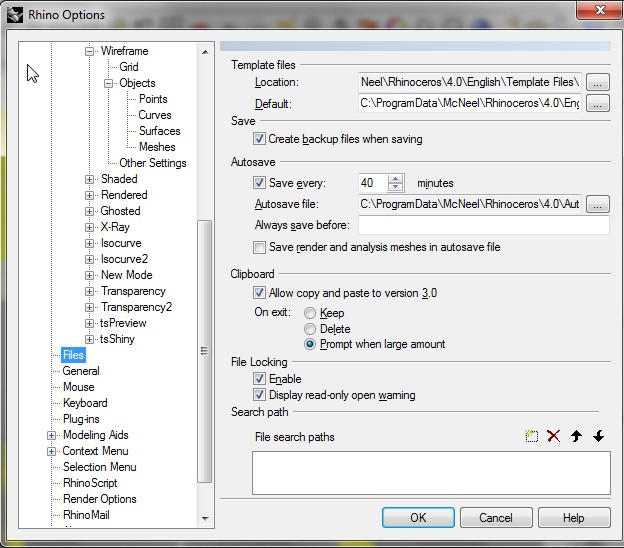Expand the Context Menu node
Viewport: 624px width, 548px height.
(51, 451)
